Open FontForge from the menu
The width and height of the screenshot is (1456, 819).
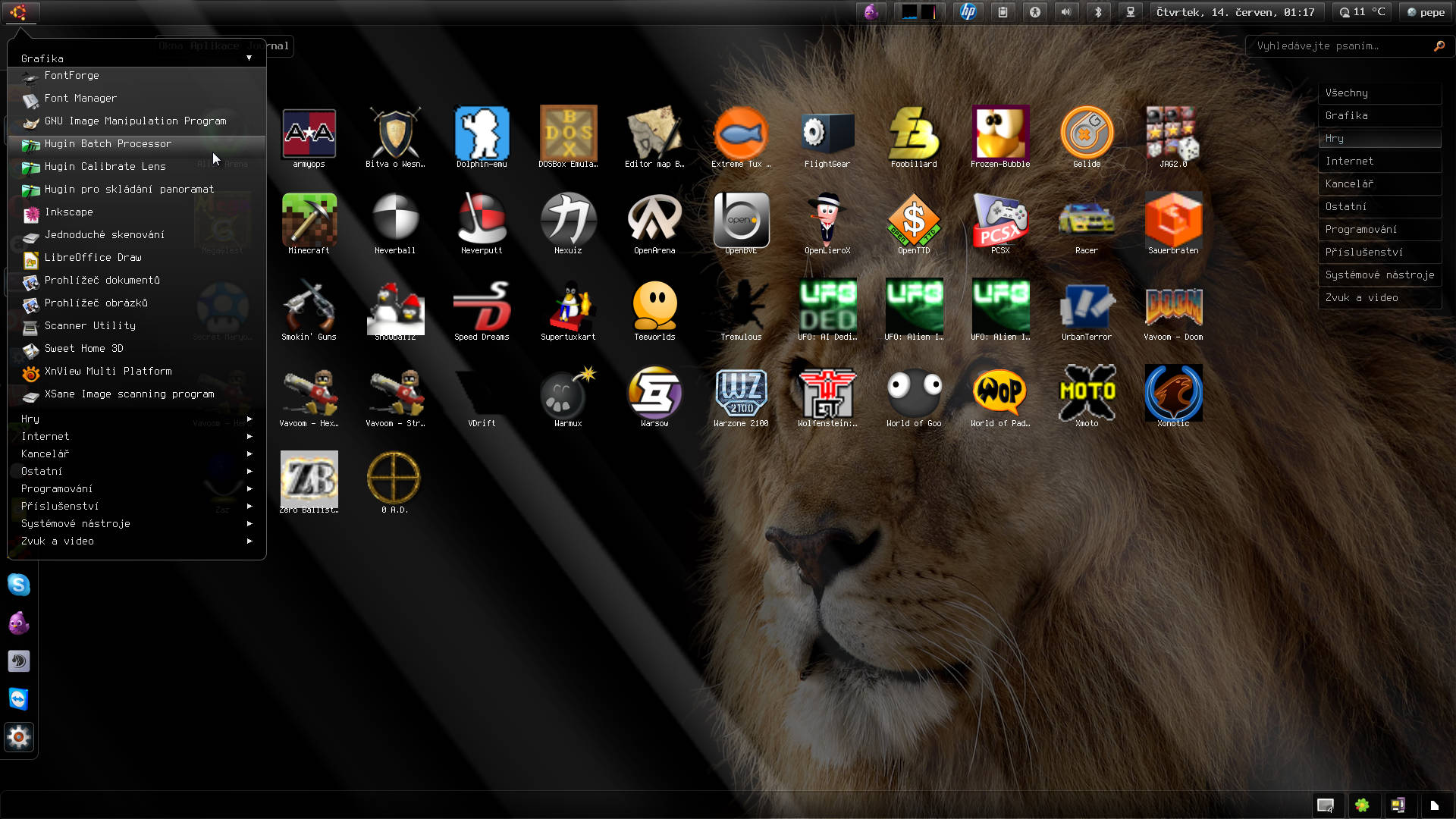pyautogui.click(x=136, y=76)
